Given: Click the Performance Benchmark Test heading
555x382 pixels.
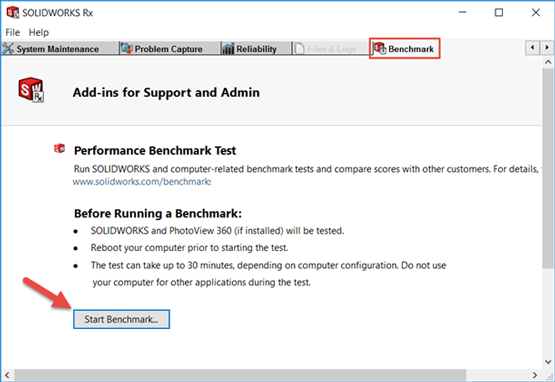Looking at the screenshot, I should tap(155, 150).
